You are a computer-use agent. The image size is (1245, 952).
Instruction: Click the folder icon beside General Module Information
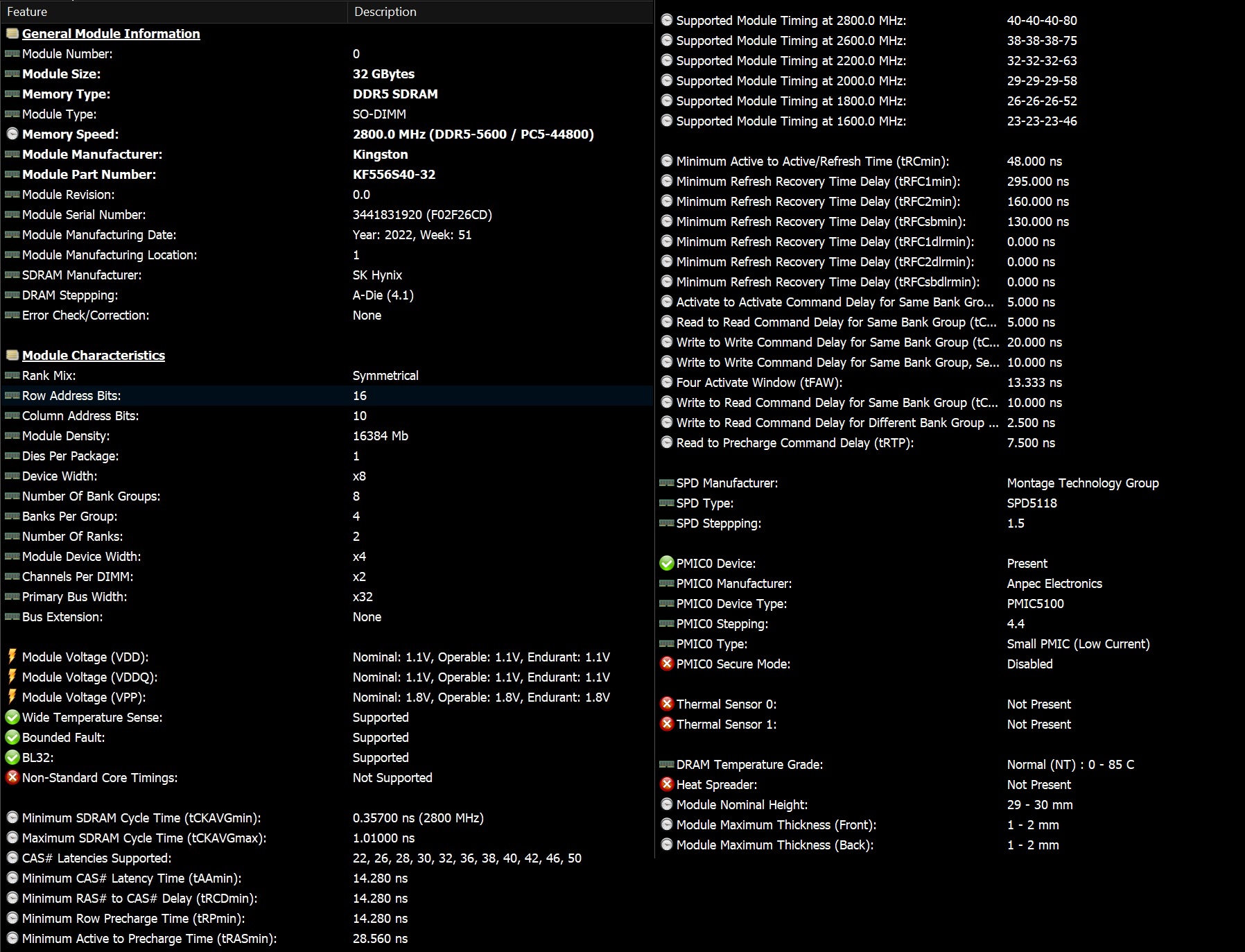coord(12,33)
